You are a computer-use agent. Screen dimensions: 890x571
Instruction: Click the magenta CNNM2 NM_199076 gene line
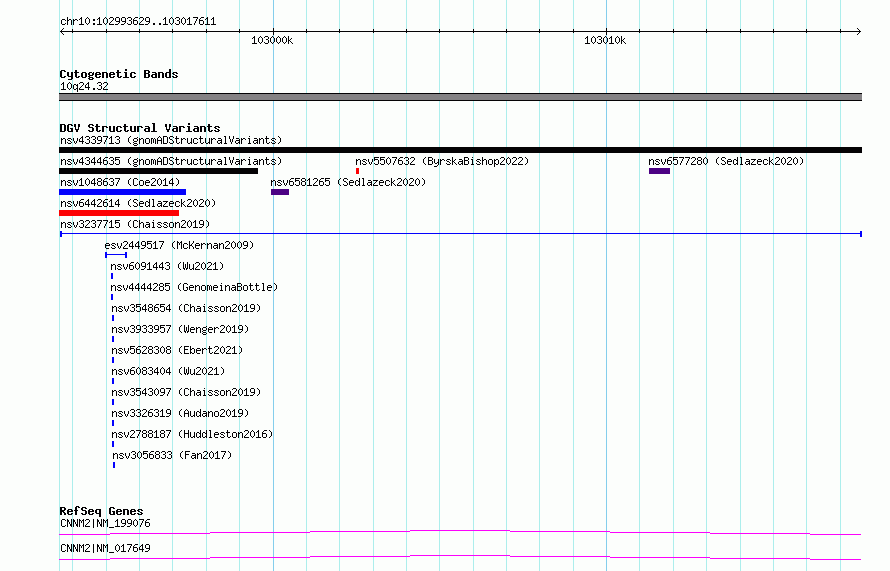(x=460, y=532)
